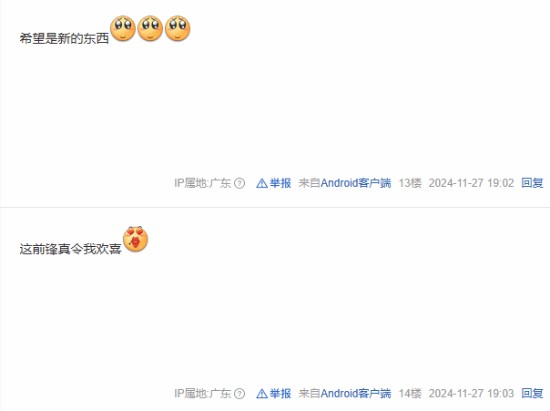Click the comment text 这前锋真令我欢喜
This screenshot has width=550, height=411.
point(71,249)
